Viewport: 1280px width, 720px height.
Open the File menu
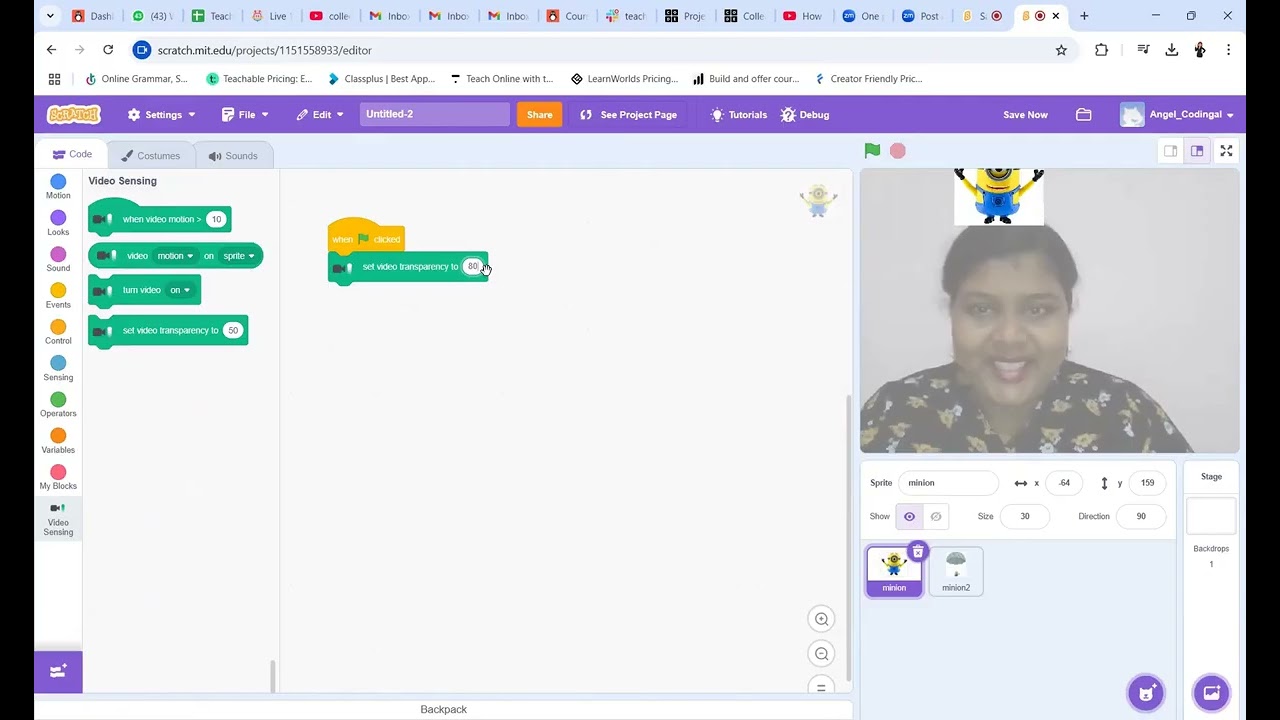point(245,114)
